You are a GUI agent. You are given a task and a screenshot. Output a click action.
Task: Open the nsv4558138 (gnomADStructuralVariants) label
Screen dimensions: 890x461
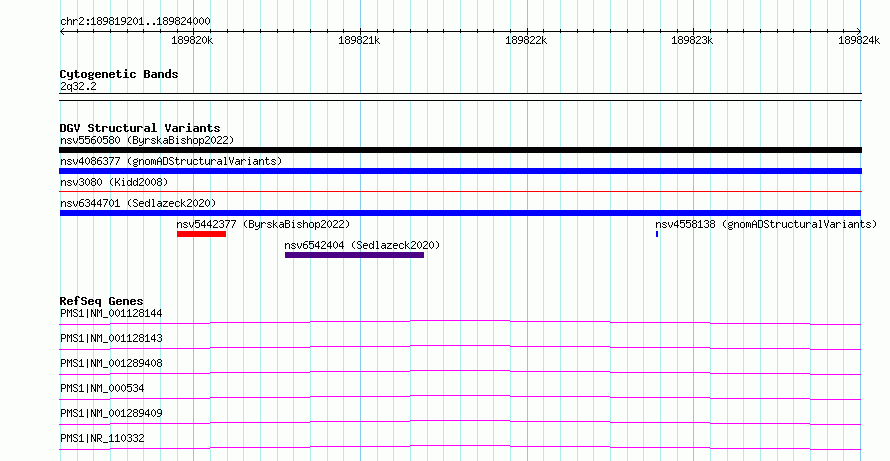pos(766,224)
